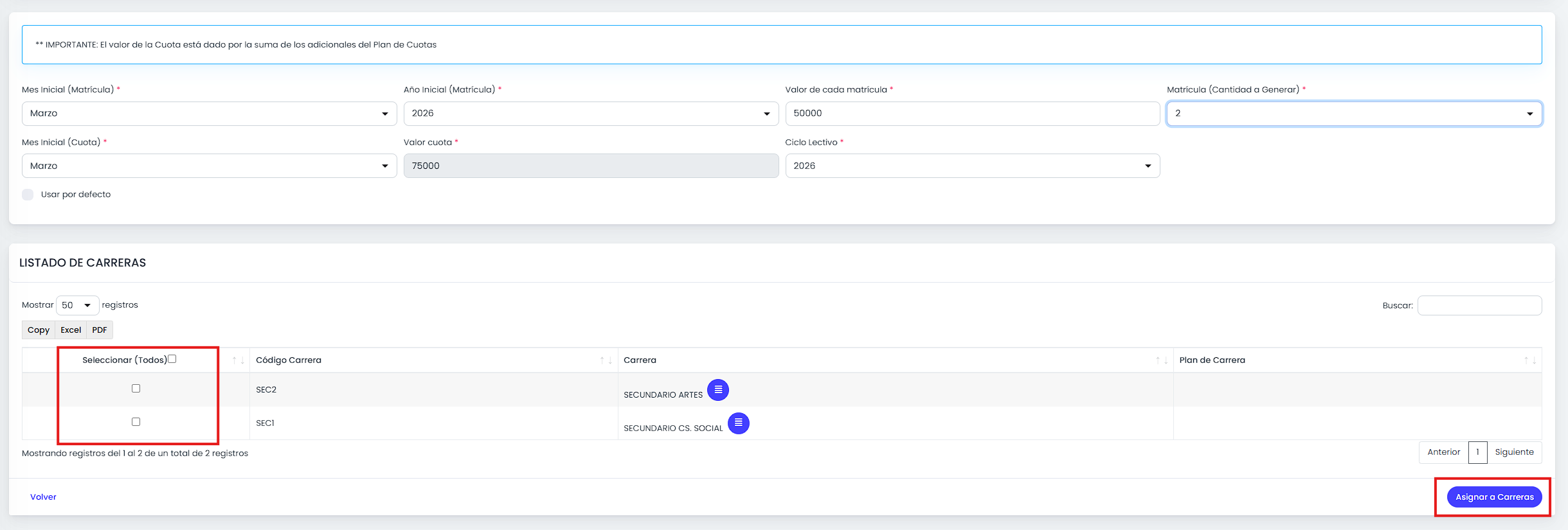Sort by Carrera column arrows
This screenshot has width=1568, height=530.
click(x=1162, y=360)
